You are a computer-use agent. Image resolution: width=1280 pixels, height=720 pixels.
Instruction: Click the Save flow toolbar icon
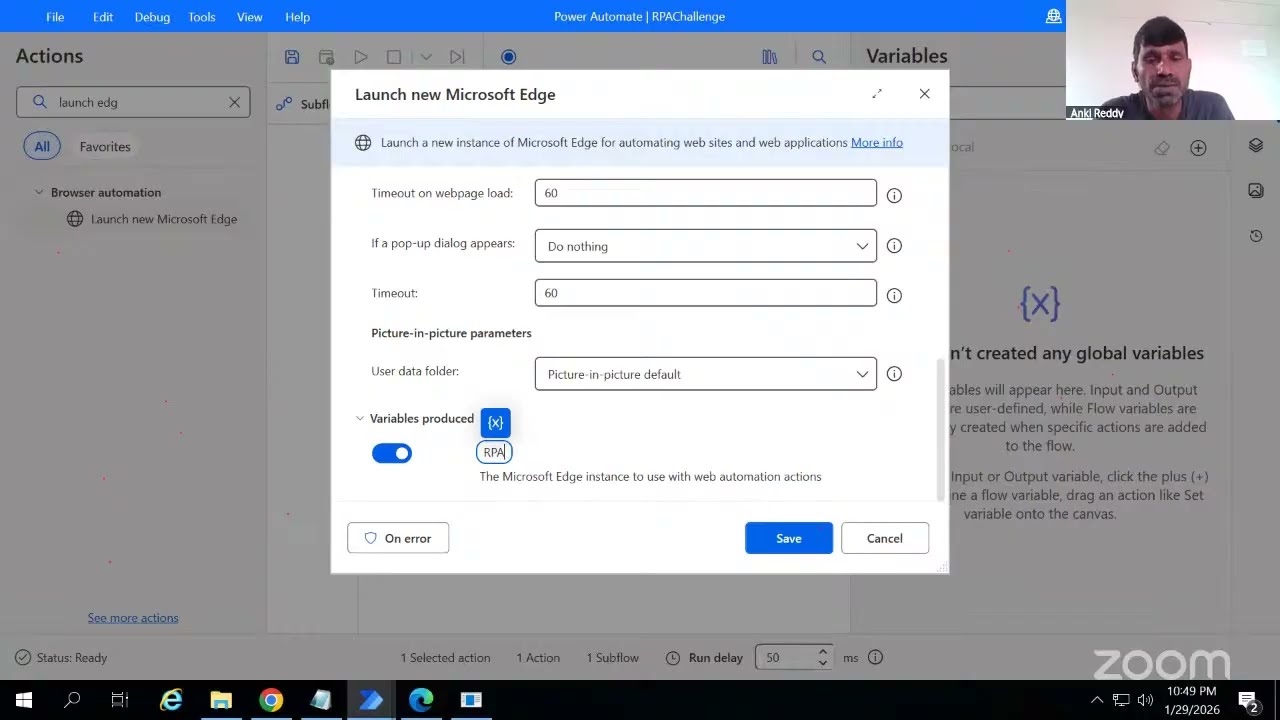click(x=292, y=57)
